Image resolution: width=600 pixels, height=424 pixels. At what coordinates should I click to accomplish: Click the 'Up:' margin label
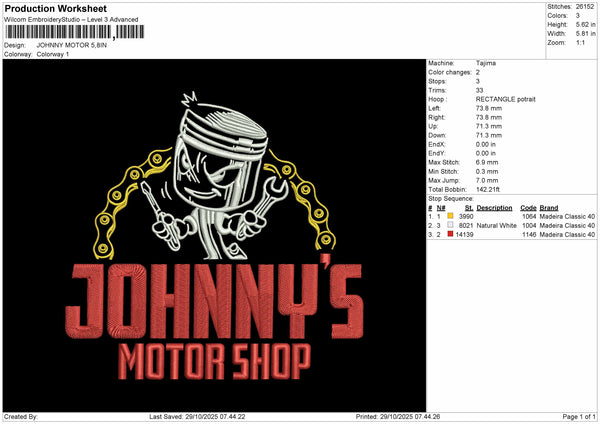tap(433, 126)
